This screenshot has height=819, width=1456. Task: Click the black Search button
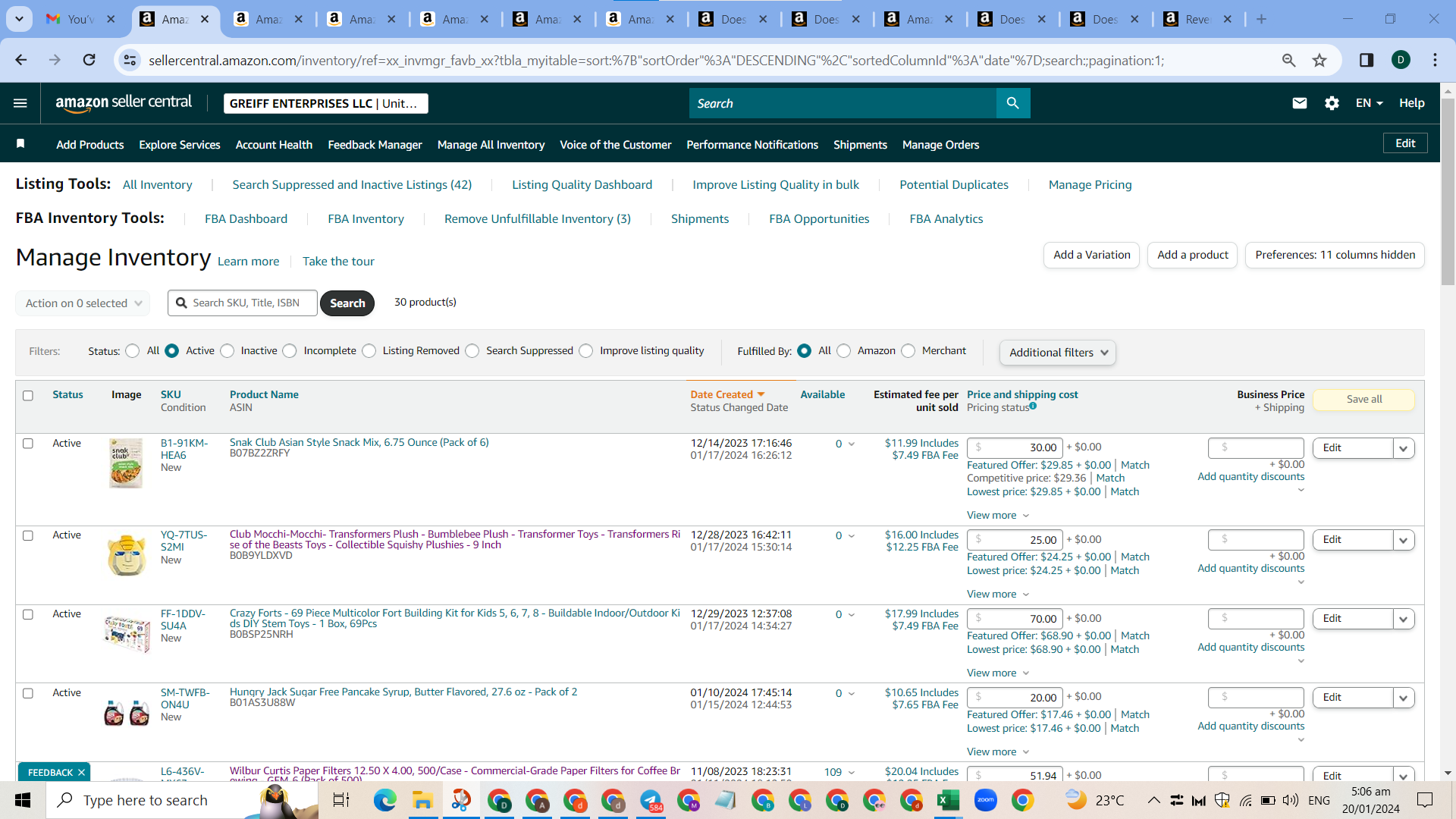347,303
